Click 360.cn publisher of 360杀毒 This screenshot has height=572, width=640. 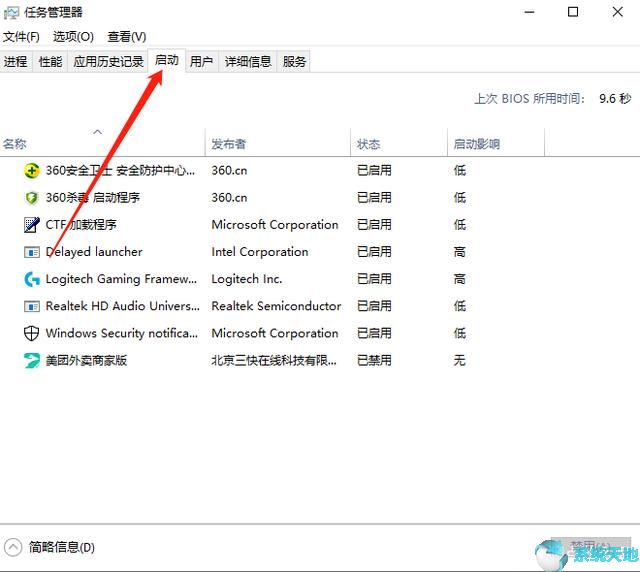[229, 198]
